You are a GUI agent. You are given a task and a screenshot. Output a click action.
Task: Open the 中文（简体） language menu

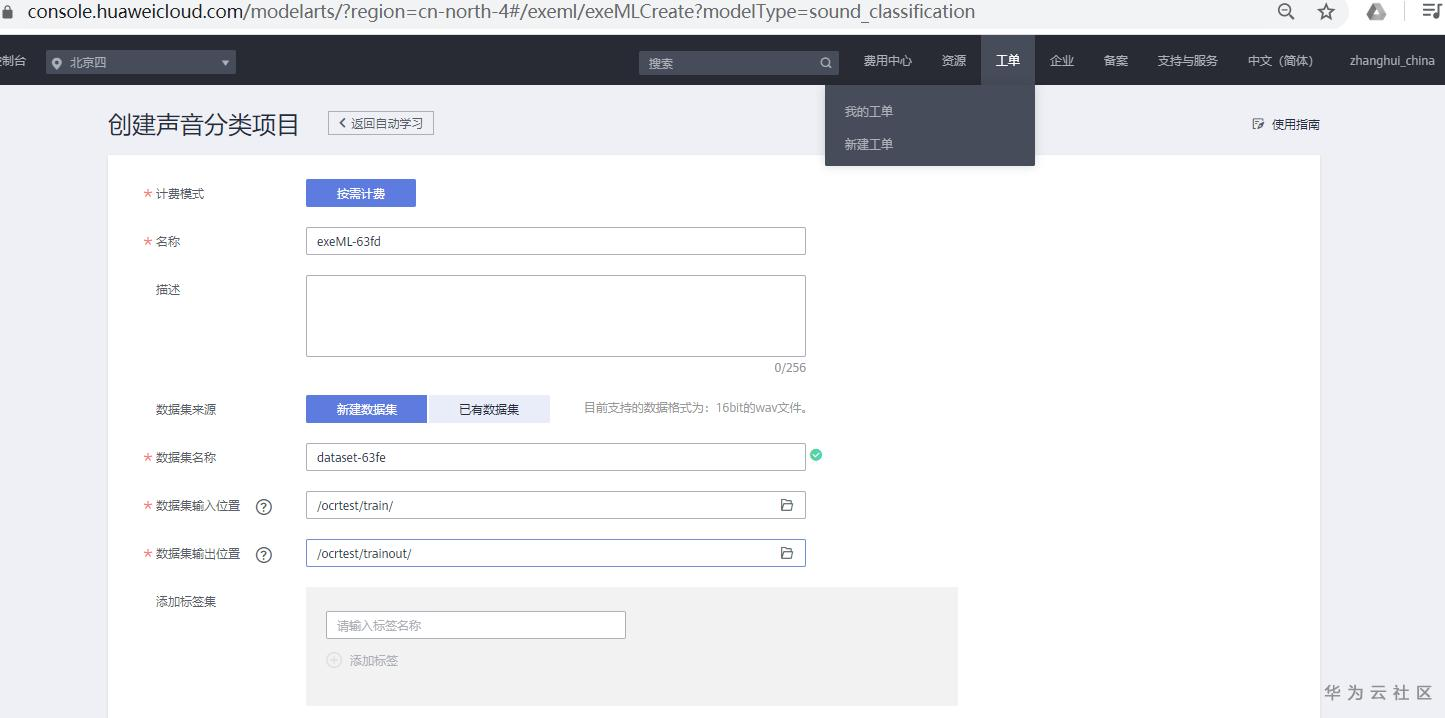pyautogui.click(x=1280, y=61)
